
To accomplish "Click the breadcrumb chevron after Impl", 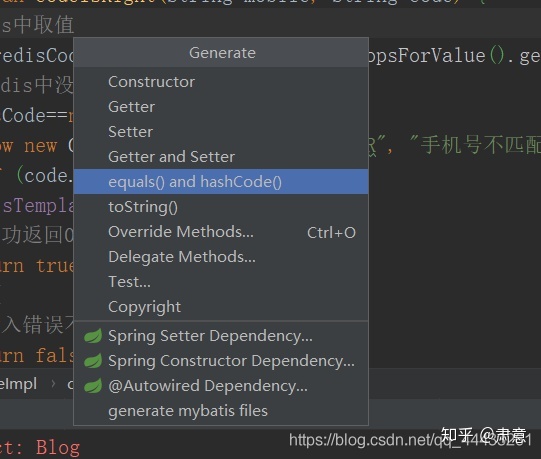I will coord(53,384).
